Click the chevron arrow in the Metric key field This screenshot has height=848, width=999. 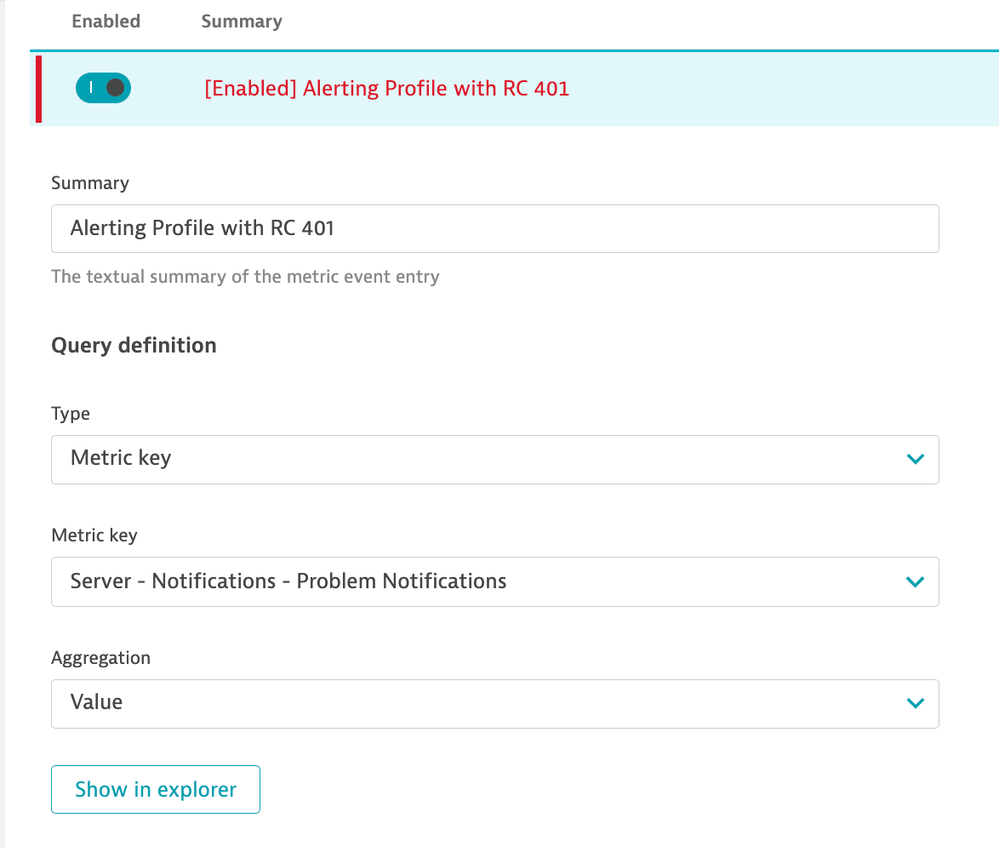[914, 581]
